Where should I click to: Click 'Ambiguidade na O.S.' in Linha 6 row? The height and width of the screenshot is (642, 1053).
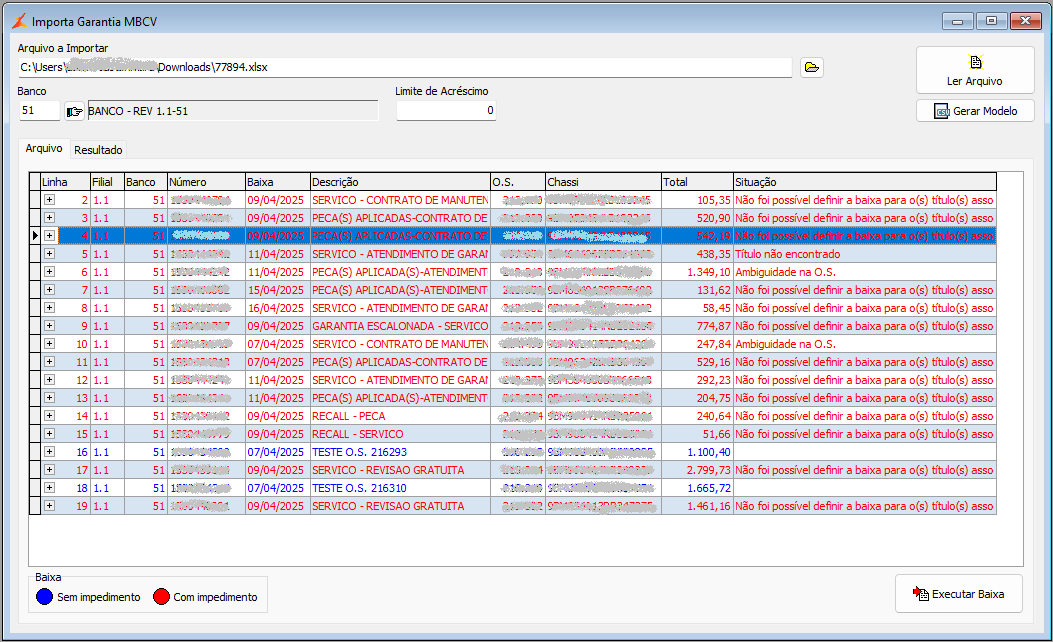(x=864, y=272)
